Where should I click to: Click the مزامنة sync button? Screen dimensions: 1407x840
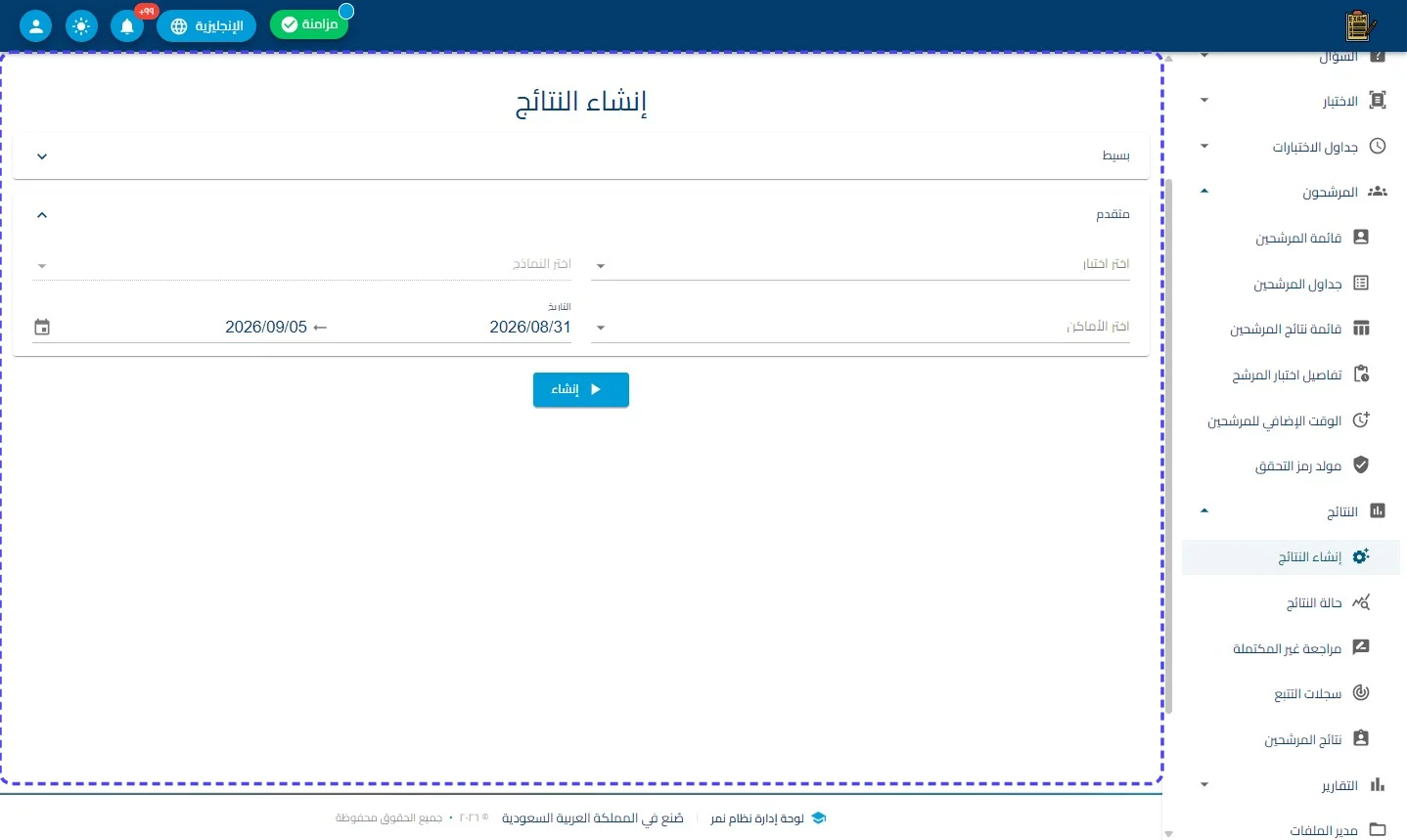coord(309,24)
